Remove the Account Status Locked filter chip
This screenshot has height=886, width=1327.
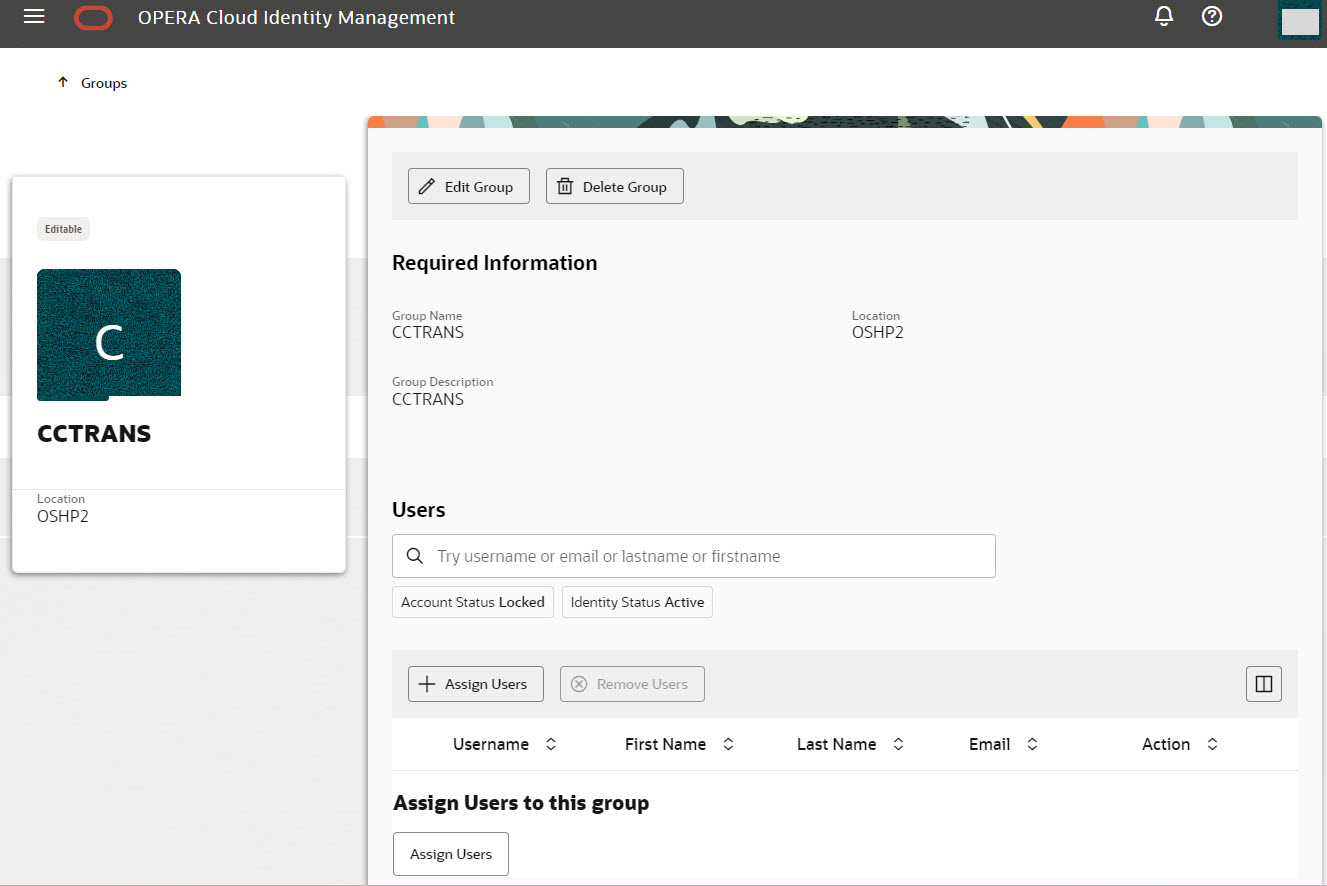click(x=472, y=602)
